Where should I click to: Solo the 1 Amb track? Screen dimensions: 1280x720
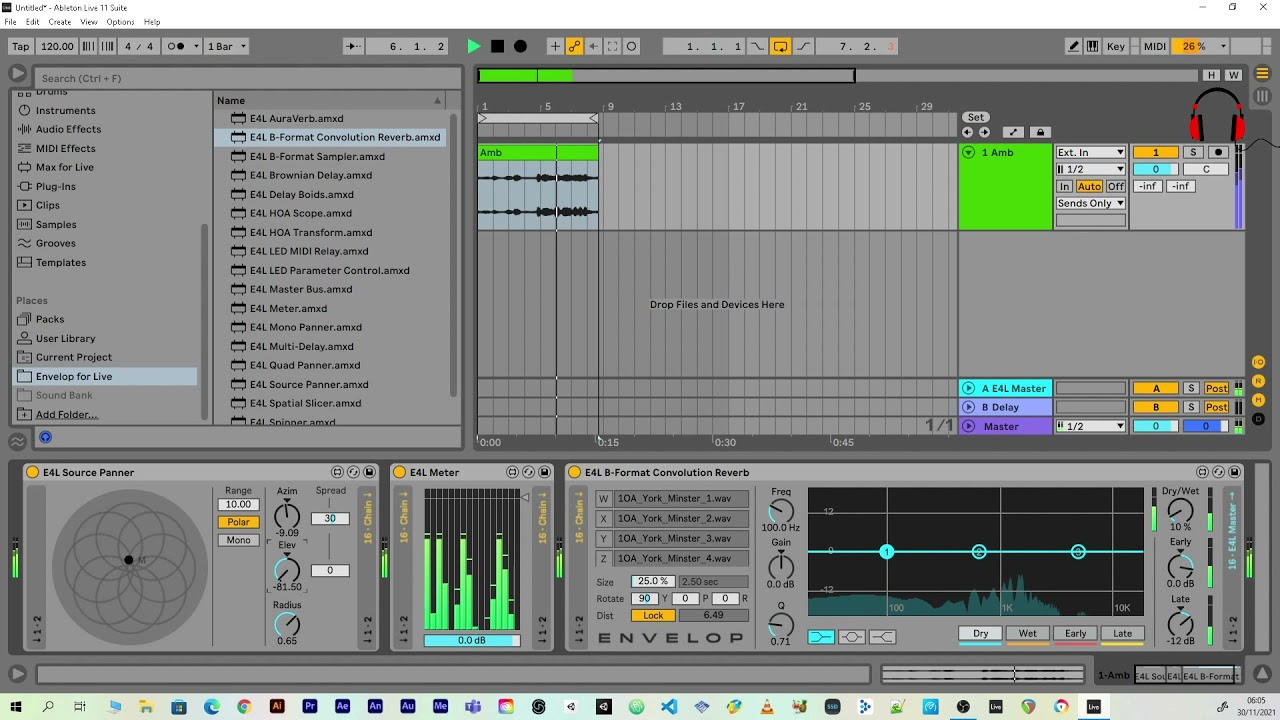coord(1193,152)
